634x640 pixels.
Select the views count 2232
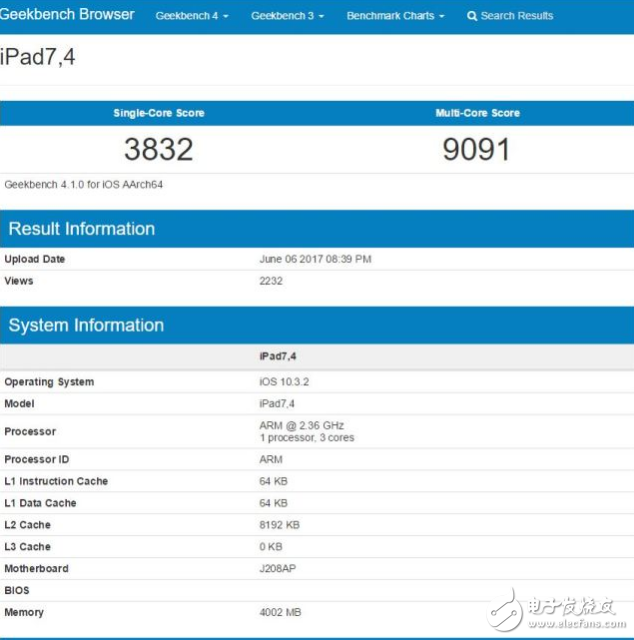[x=271, y=281]
